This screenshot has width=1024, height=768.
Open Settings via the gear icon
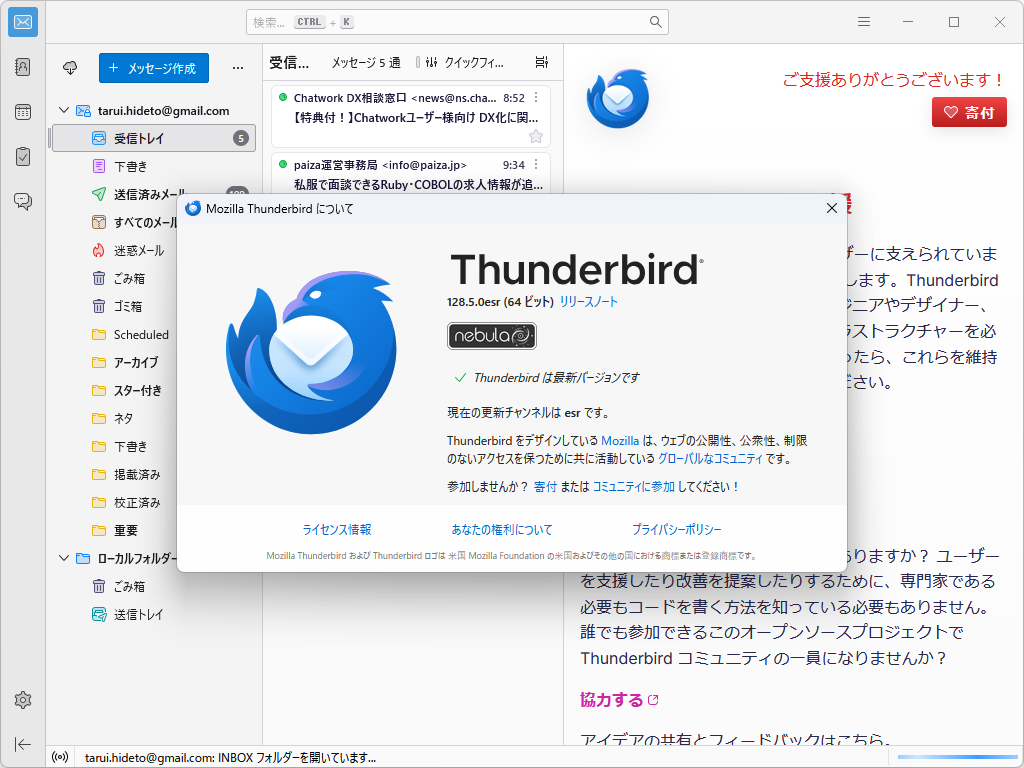pyautogui.click(x=22, y=700)
